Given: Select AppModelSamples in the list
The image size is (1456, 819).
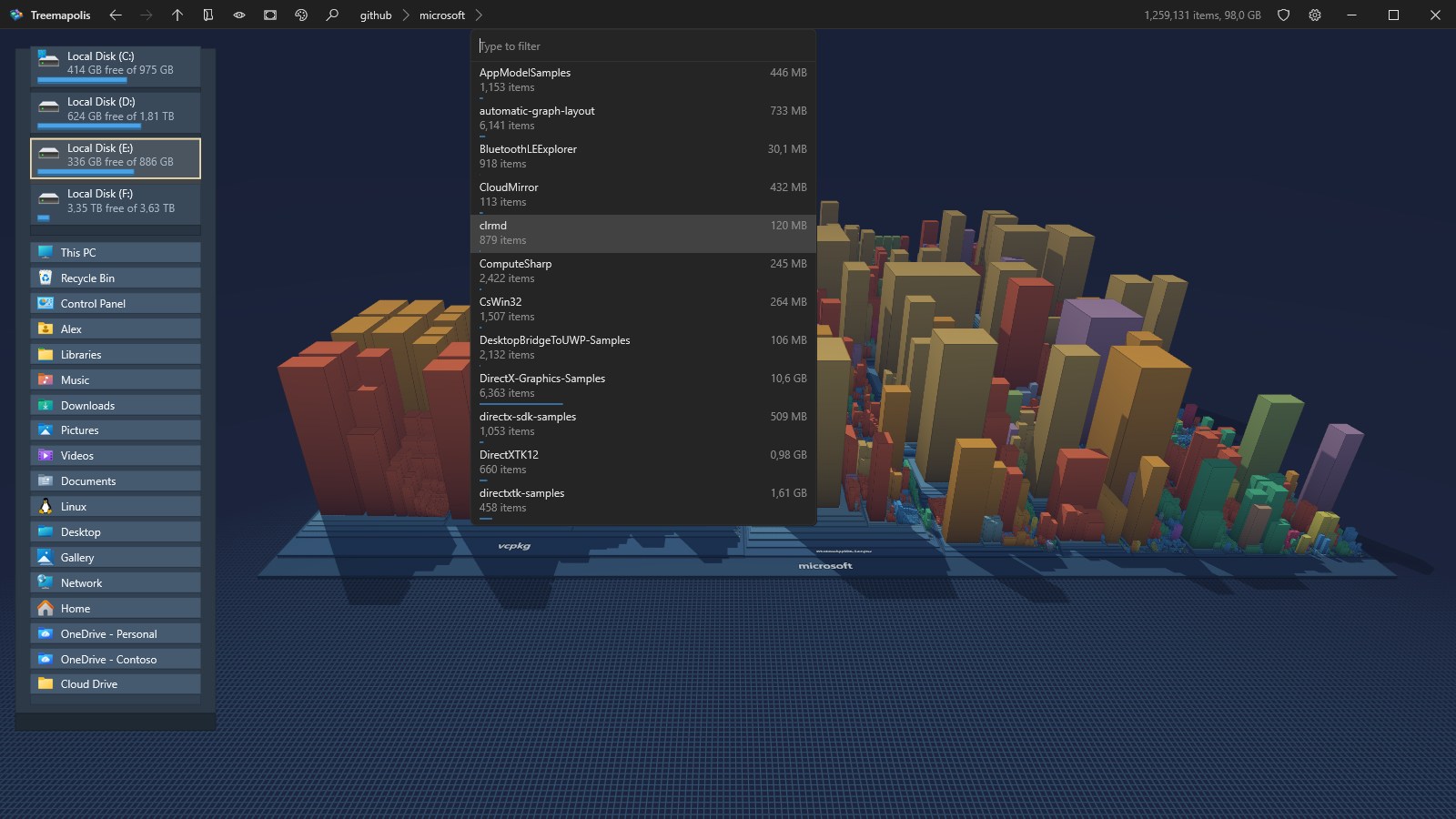Looking at the screenshot, I should coord(642,80).
